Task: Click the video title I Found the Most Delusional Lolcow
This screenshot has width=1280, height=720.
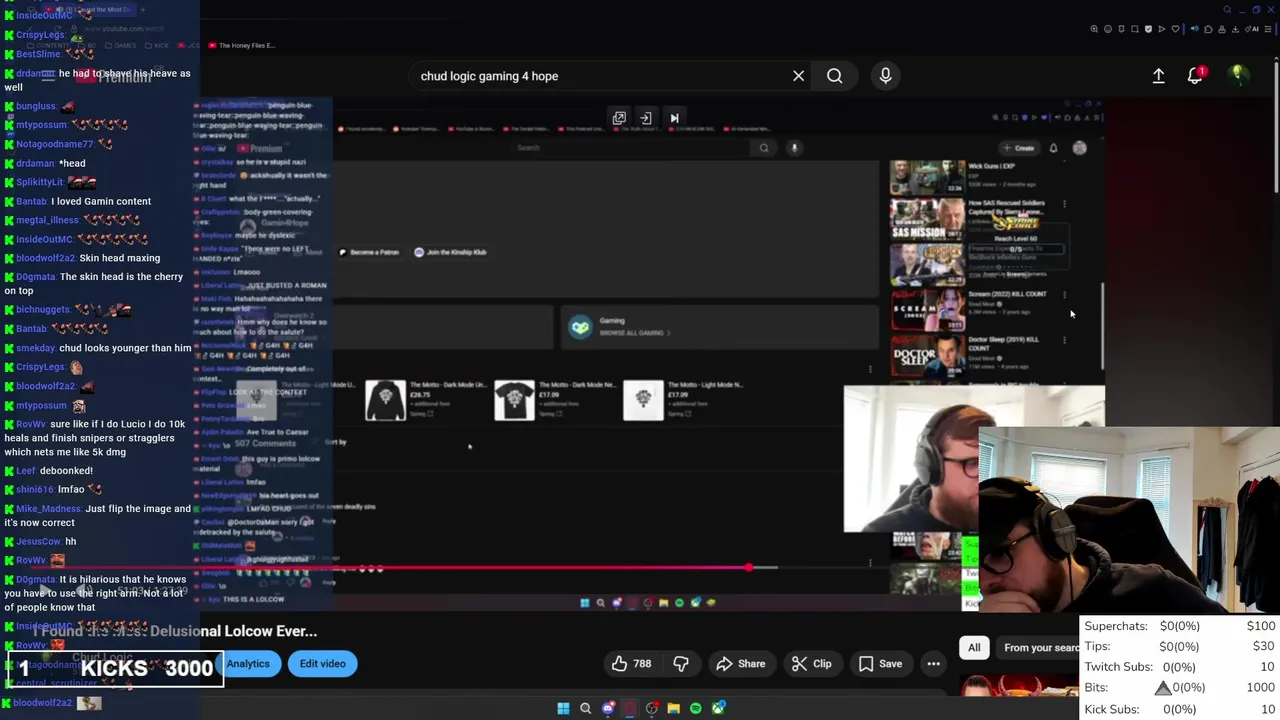Action: pyautogui.click(x=175, y=631)
